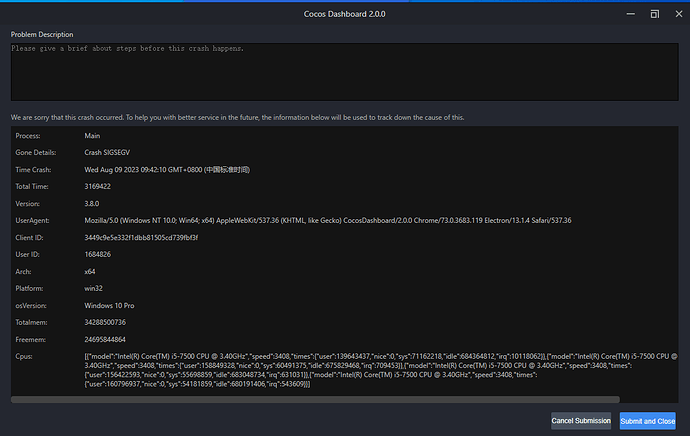Screen dimensions: 690x436
Task: Click the Cocos Dashboard 2.0.0 title
Action: point(344,14)
